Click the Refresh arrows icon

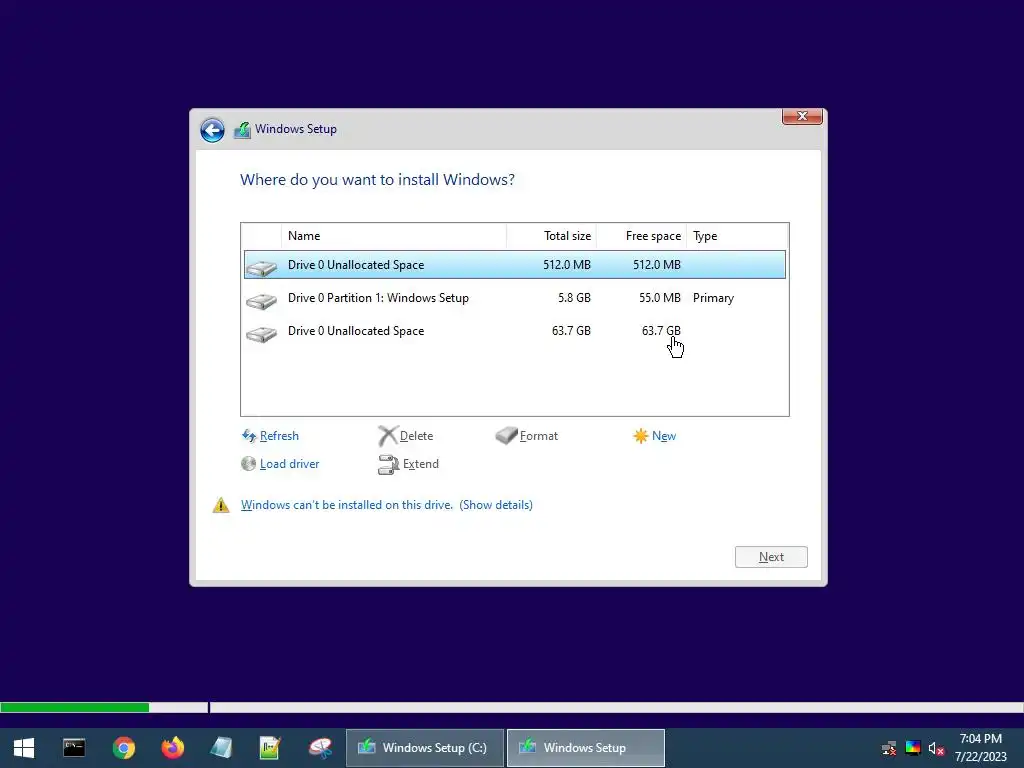pos(249,436)
